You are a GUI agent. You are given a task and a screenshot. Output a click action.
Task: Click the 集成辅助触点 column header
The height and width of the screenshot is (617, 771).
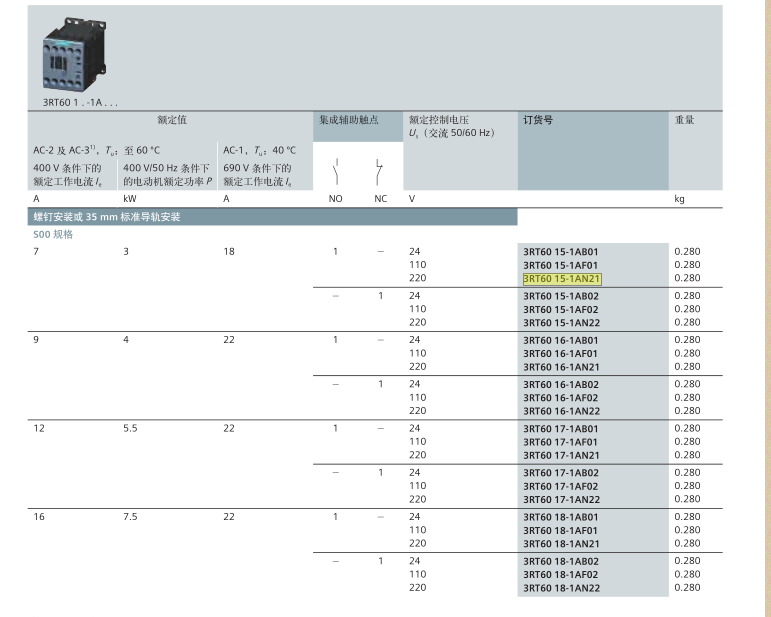(349, 120)
